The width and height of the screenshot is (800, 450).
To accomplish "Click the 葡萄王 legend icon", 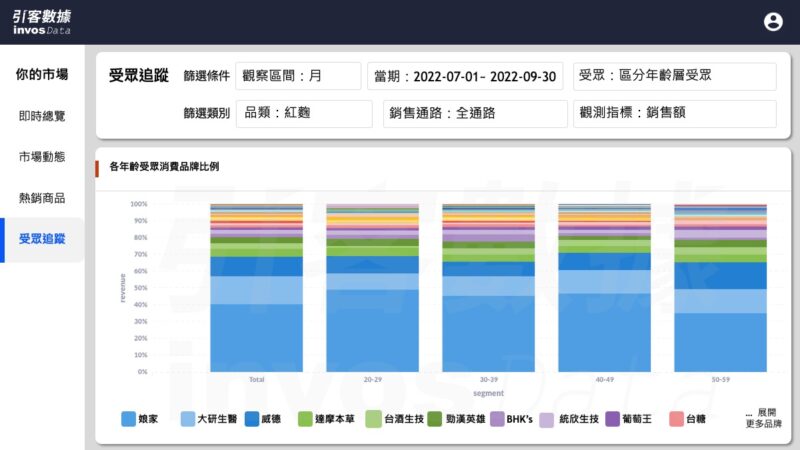I will [613, 419].
